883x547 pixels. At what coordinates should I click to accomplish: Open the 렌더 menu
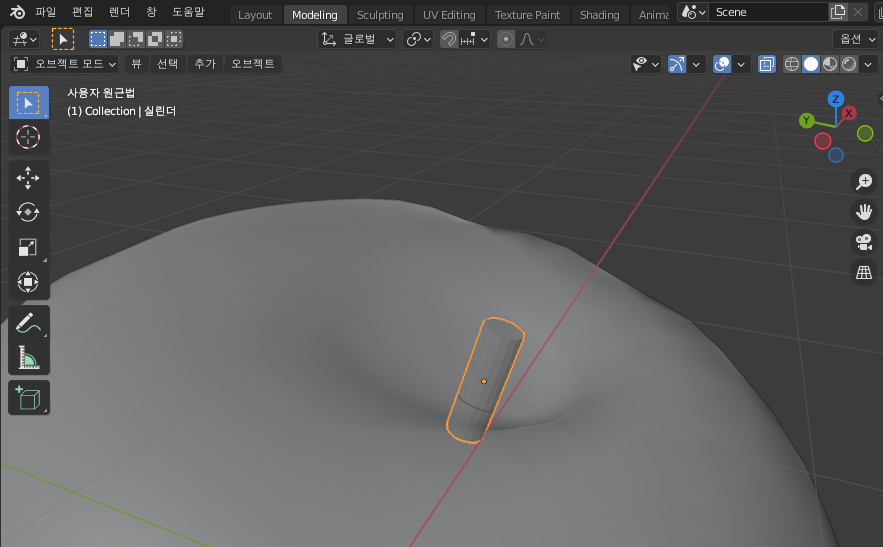point(119,12)
